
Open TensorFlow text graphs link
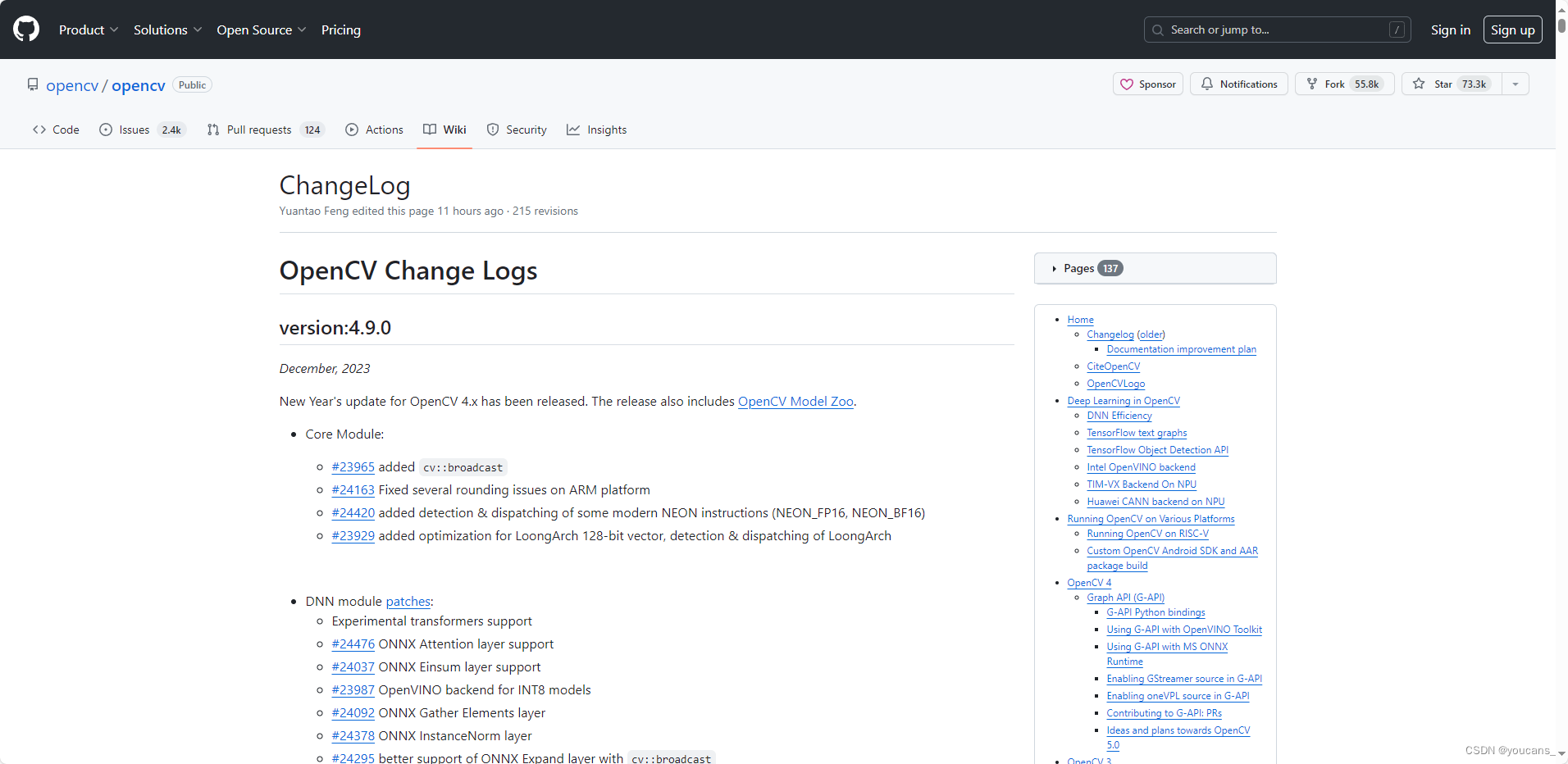click(1137, 433)
